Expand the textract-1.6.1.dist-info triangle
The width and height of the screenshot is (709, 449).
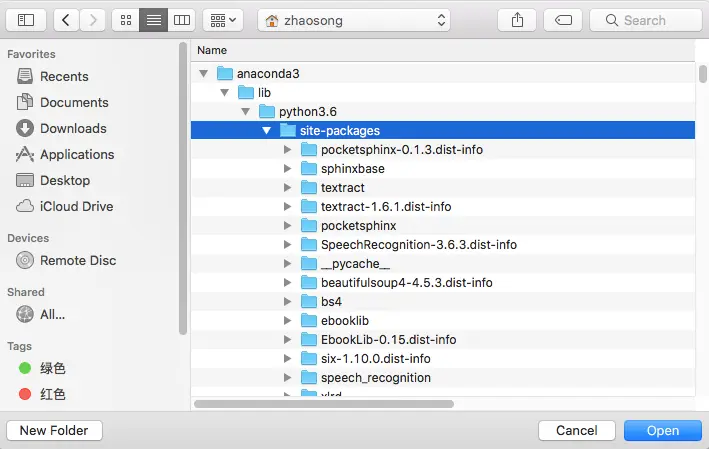(287, 206)
